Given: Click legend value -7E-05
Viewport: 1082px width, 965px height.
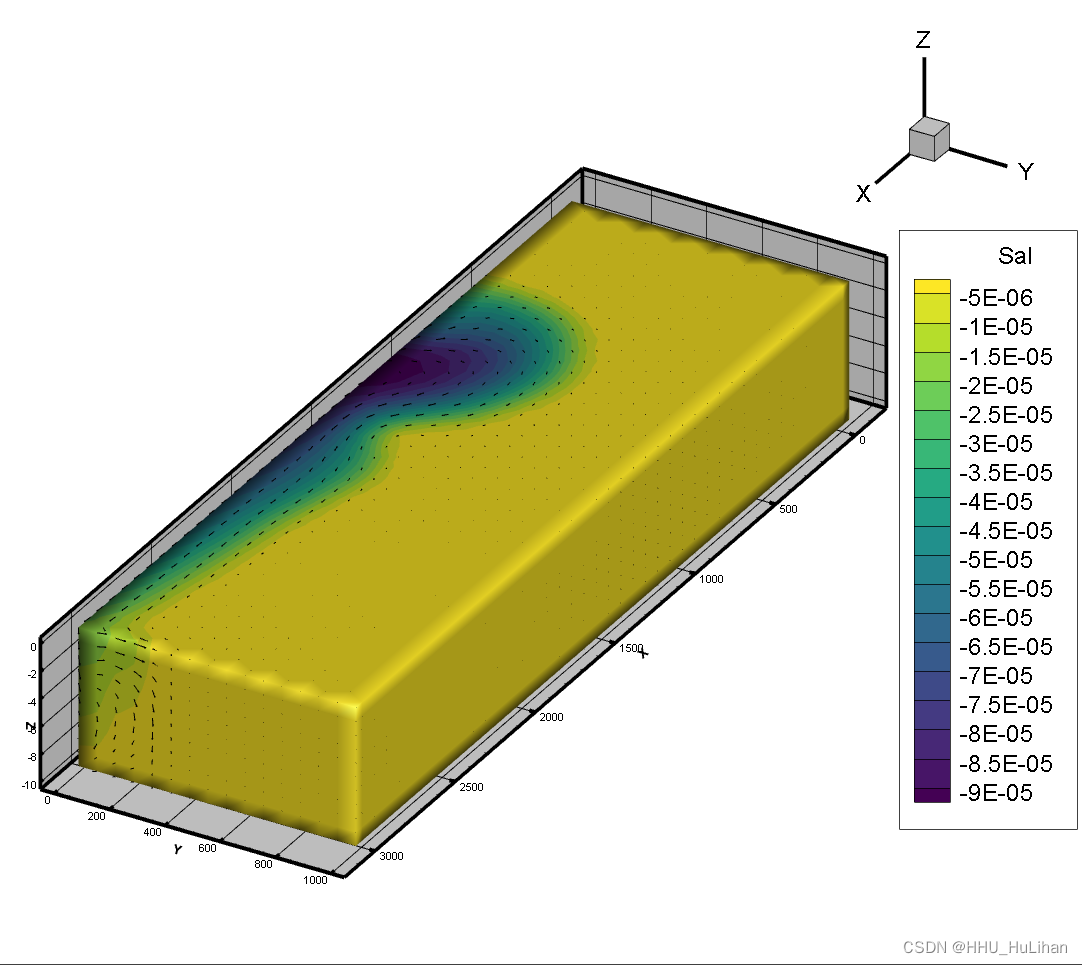Looking at the screenshot, I should tap(996, 676).
